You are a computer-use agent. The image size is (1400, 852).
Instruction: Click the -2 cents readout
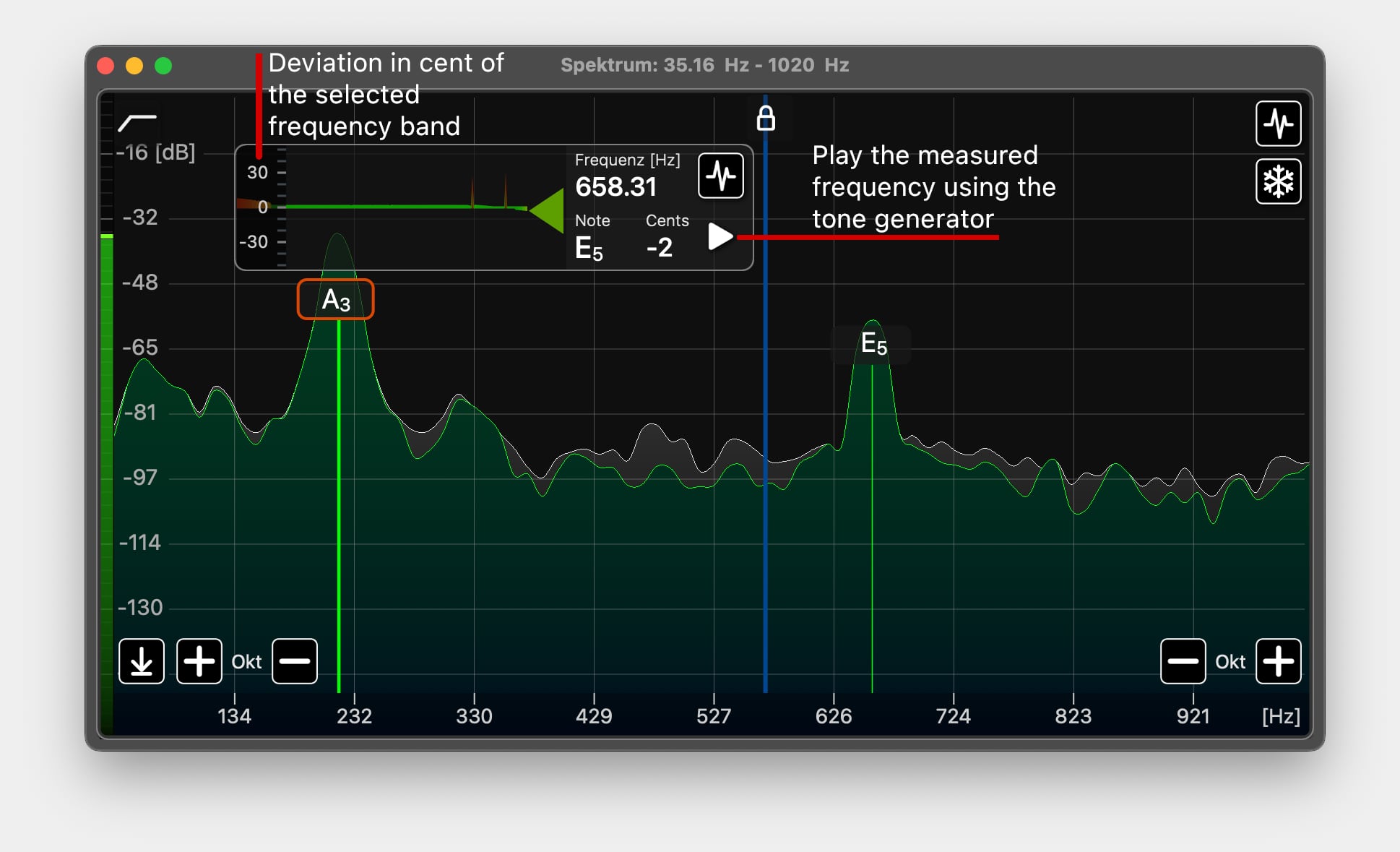(659, 248)
